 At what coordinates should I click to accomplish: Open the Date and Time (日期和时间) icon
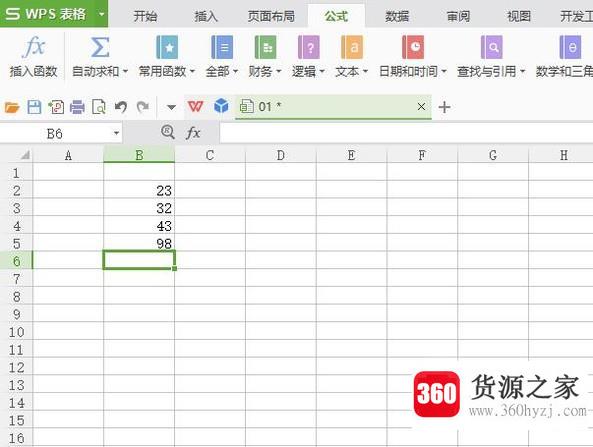[x=413, y=47]
